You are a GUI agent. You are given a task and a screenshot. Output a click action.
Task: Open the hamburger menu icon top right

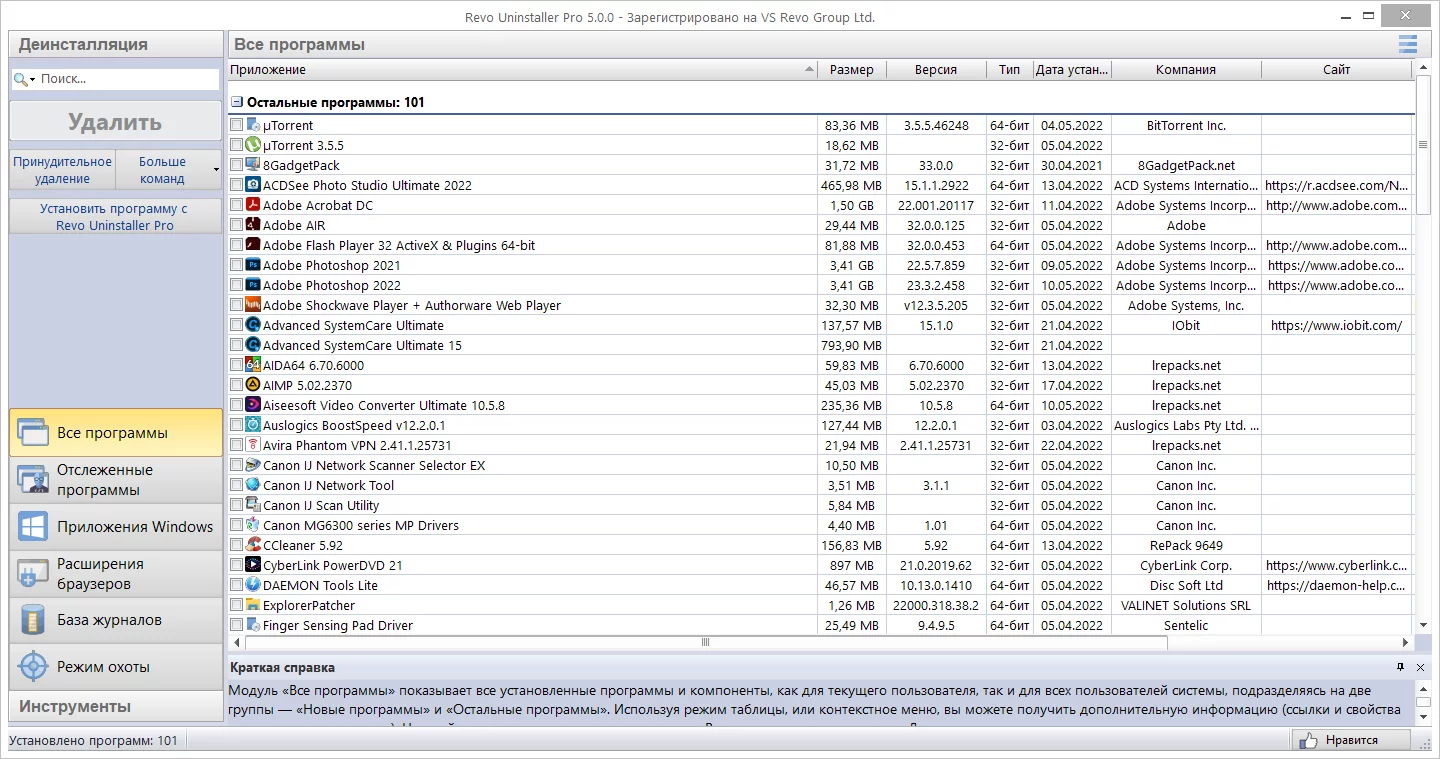tap(1408, 44)
